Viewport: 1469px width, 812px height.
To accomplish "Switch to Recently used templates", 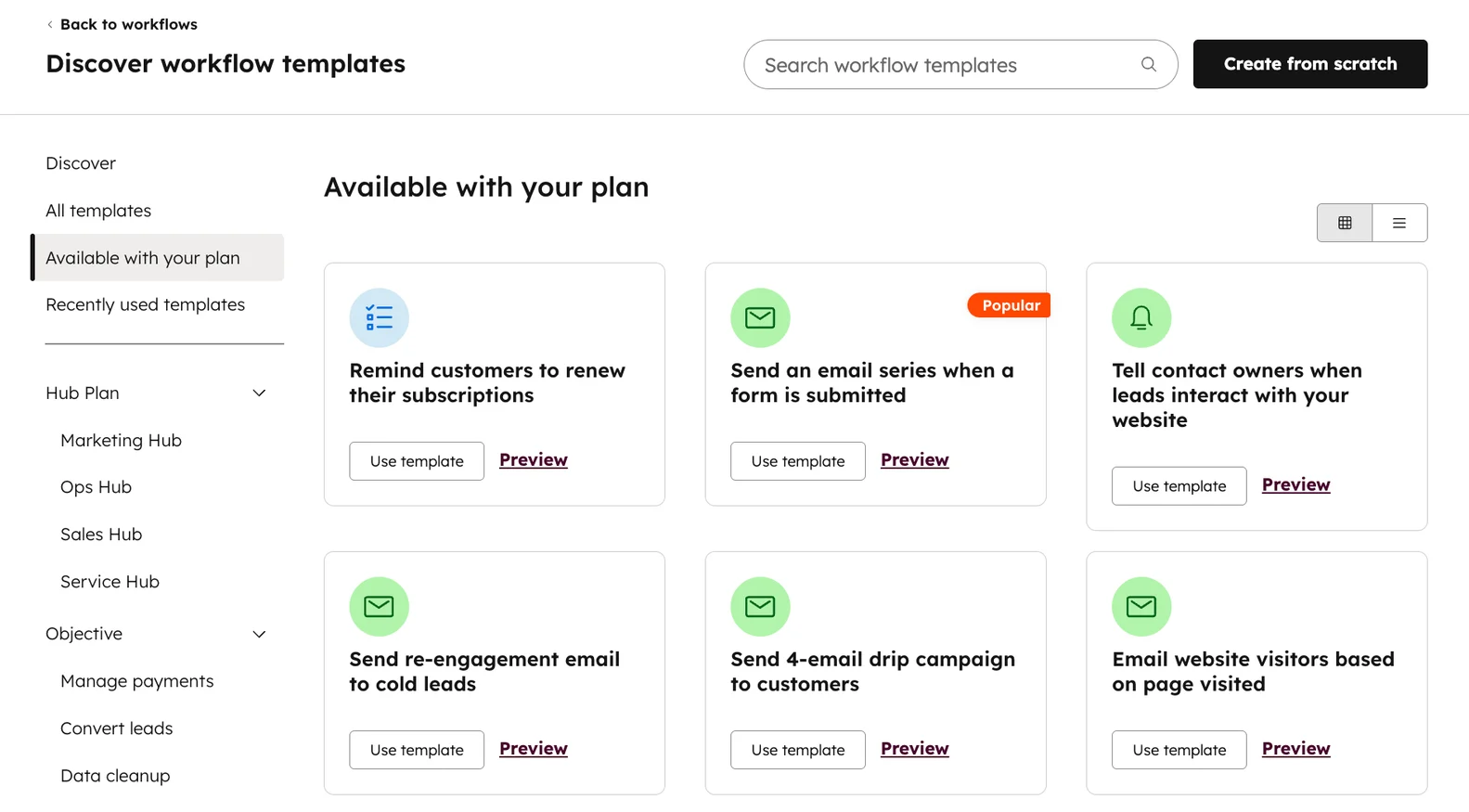I will (x=145, y=303).
